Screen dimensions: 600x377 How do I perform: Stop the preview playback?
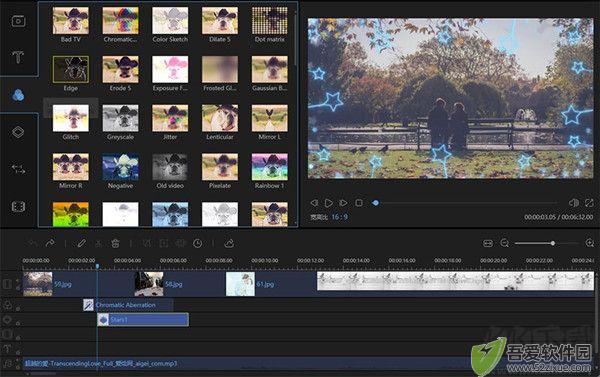point(359,202)
